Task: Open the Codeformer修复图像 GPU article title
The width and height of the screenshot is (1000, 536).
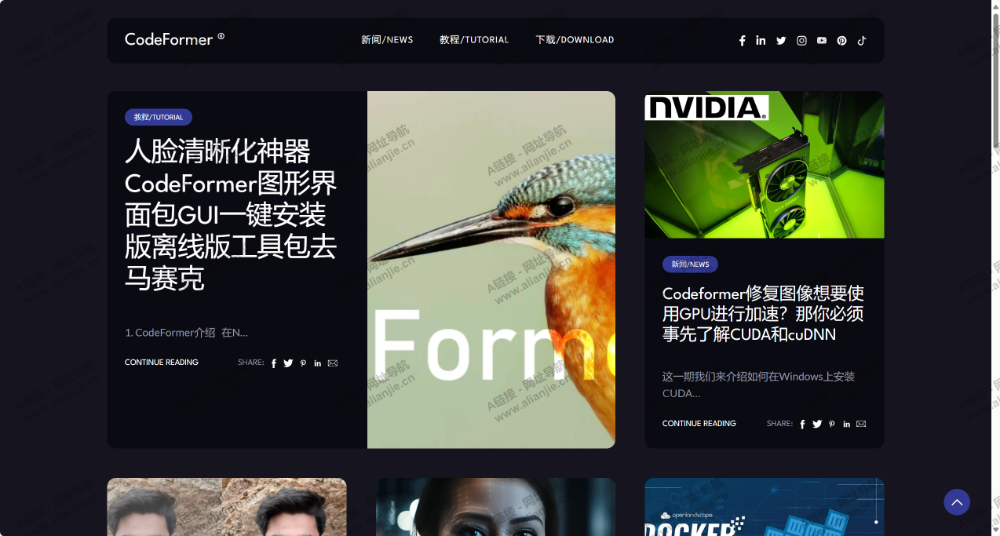Action: pyautogui.click(x=763, y=314)
